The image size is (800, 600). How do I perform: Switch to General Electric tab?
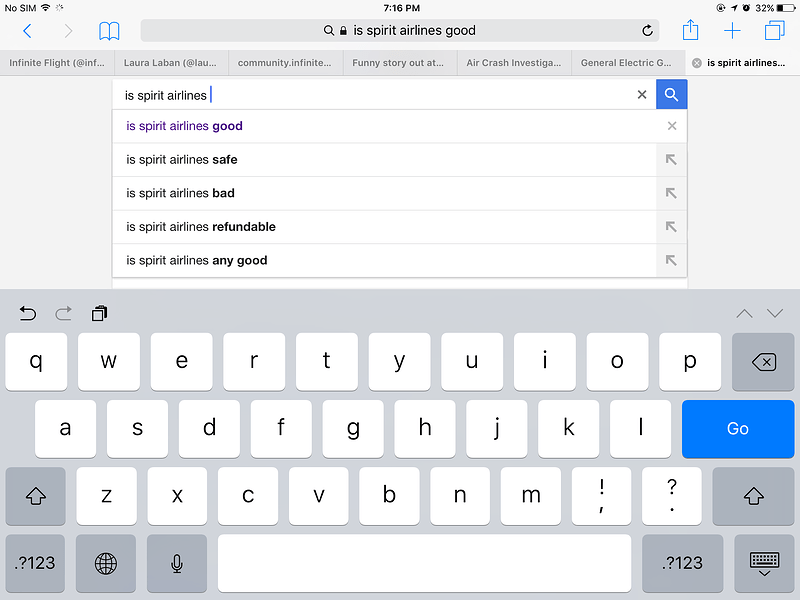coord(627,63)
